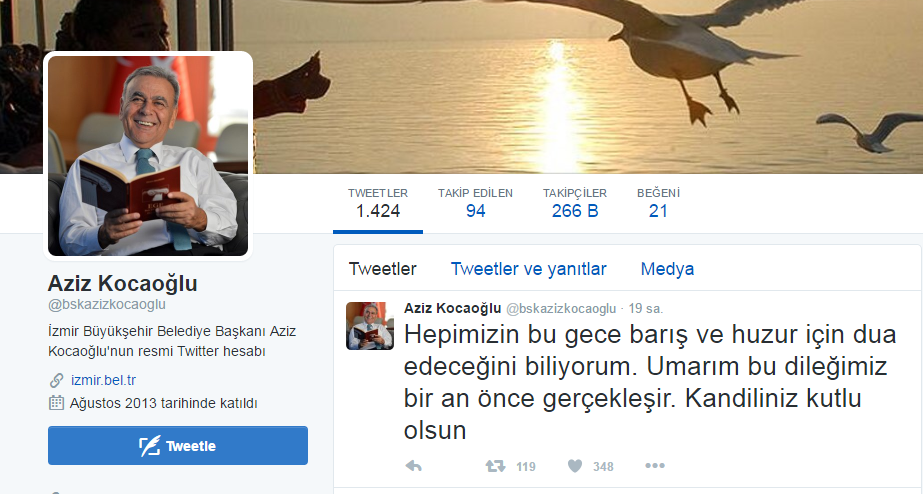
Task: Click the feather quill icon on Tweetle button
Action: pyautogui.click(x=149, y=446)
